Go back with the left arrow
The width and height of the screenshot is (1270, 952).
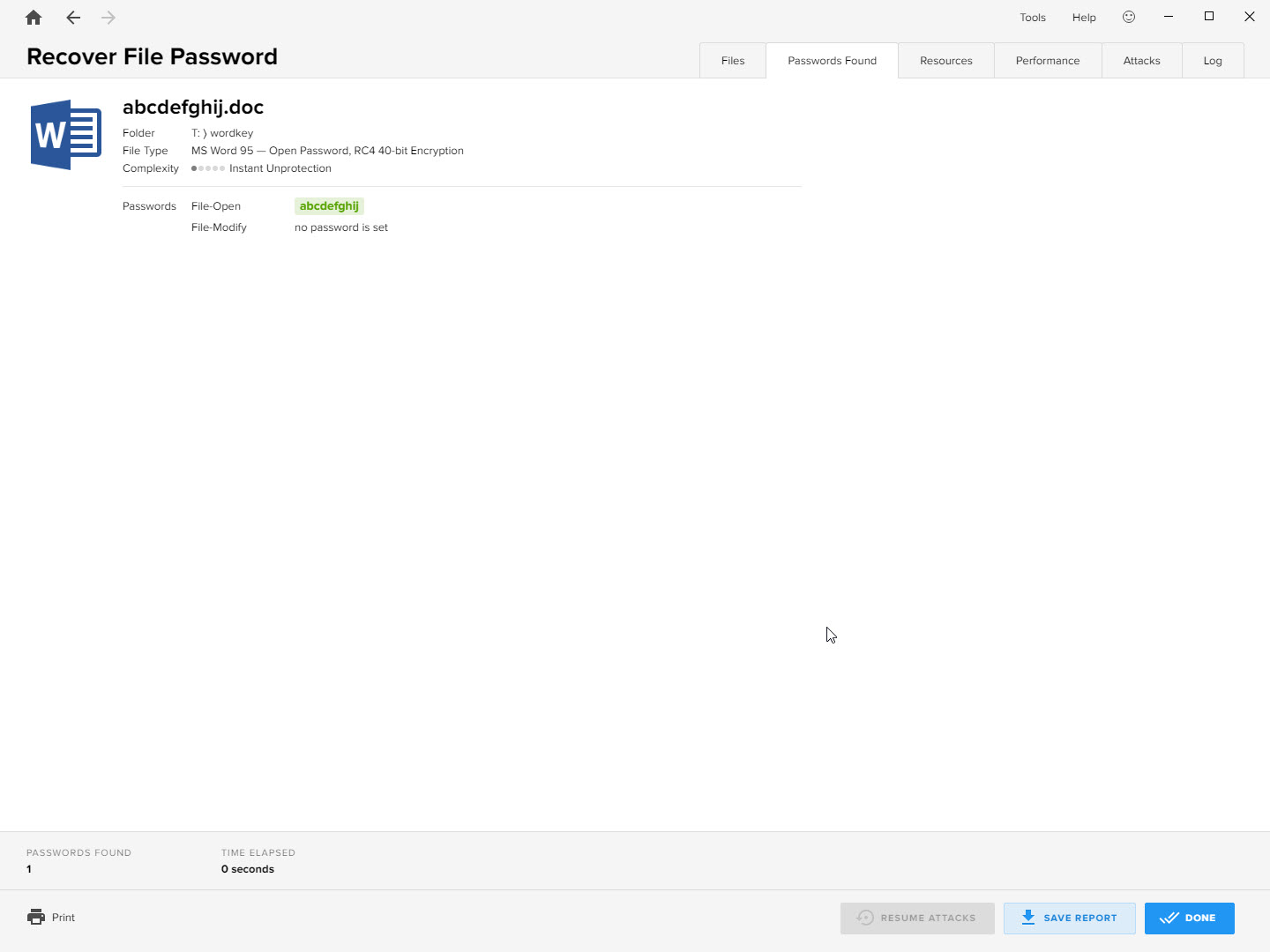[73, 18]
